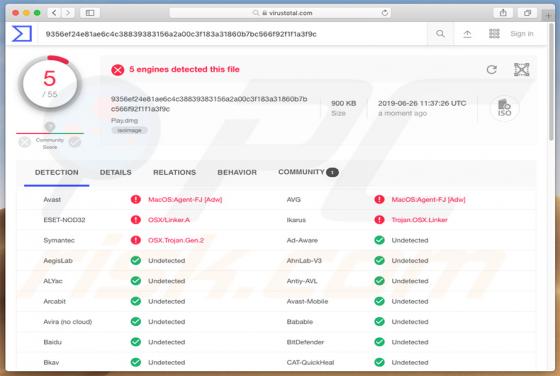560x376 pixels.
Task: Click the 900 KB size value
Action: pos(343,103)
